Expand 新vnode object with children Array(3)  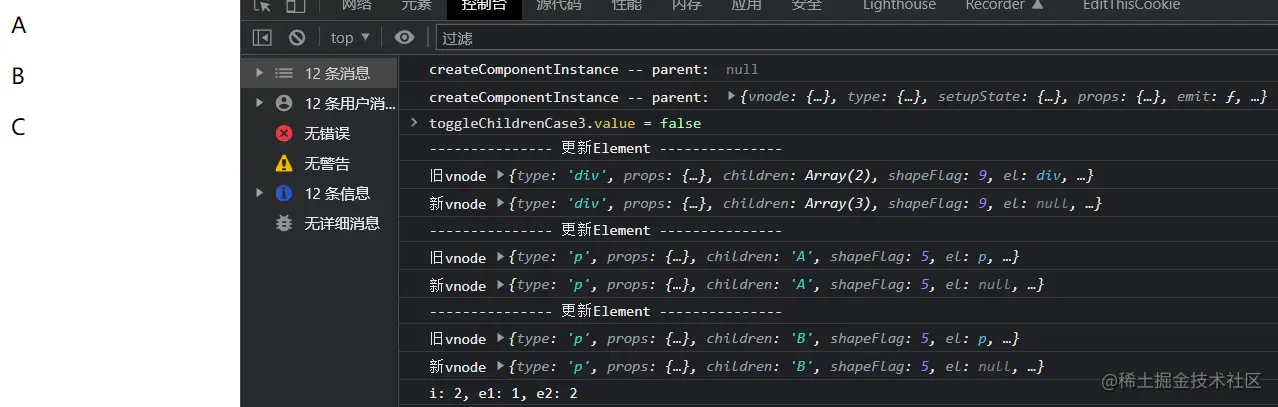point(501,203)
